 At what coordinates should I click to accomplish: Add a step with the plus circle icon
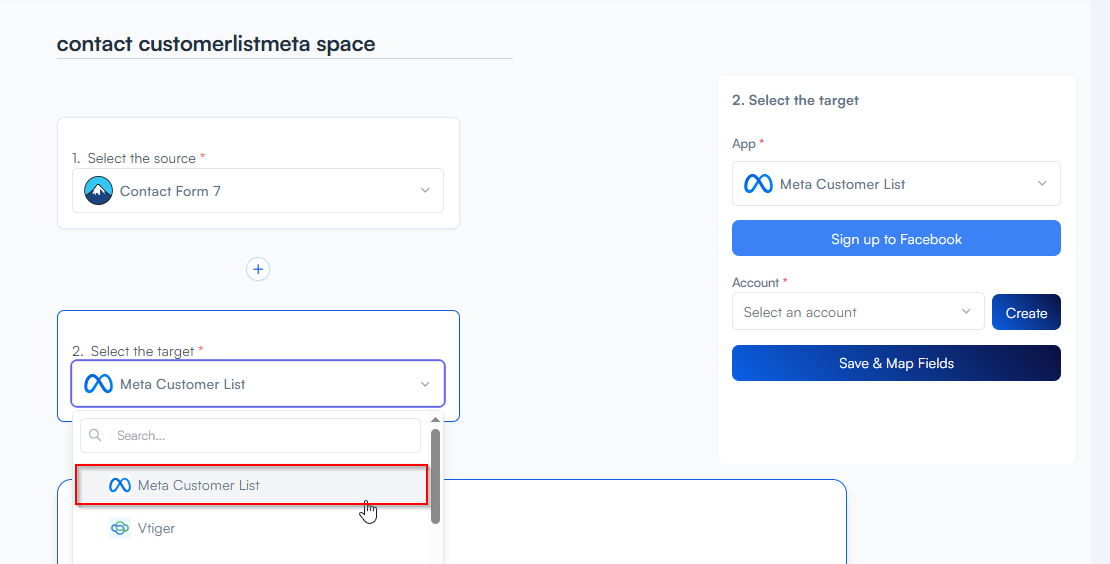coord(258,269)
